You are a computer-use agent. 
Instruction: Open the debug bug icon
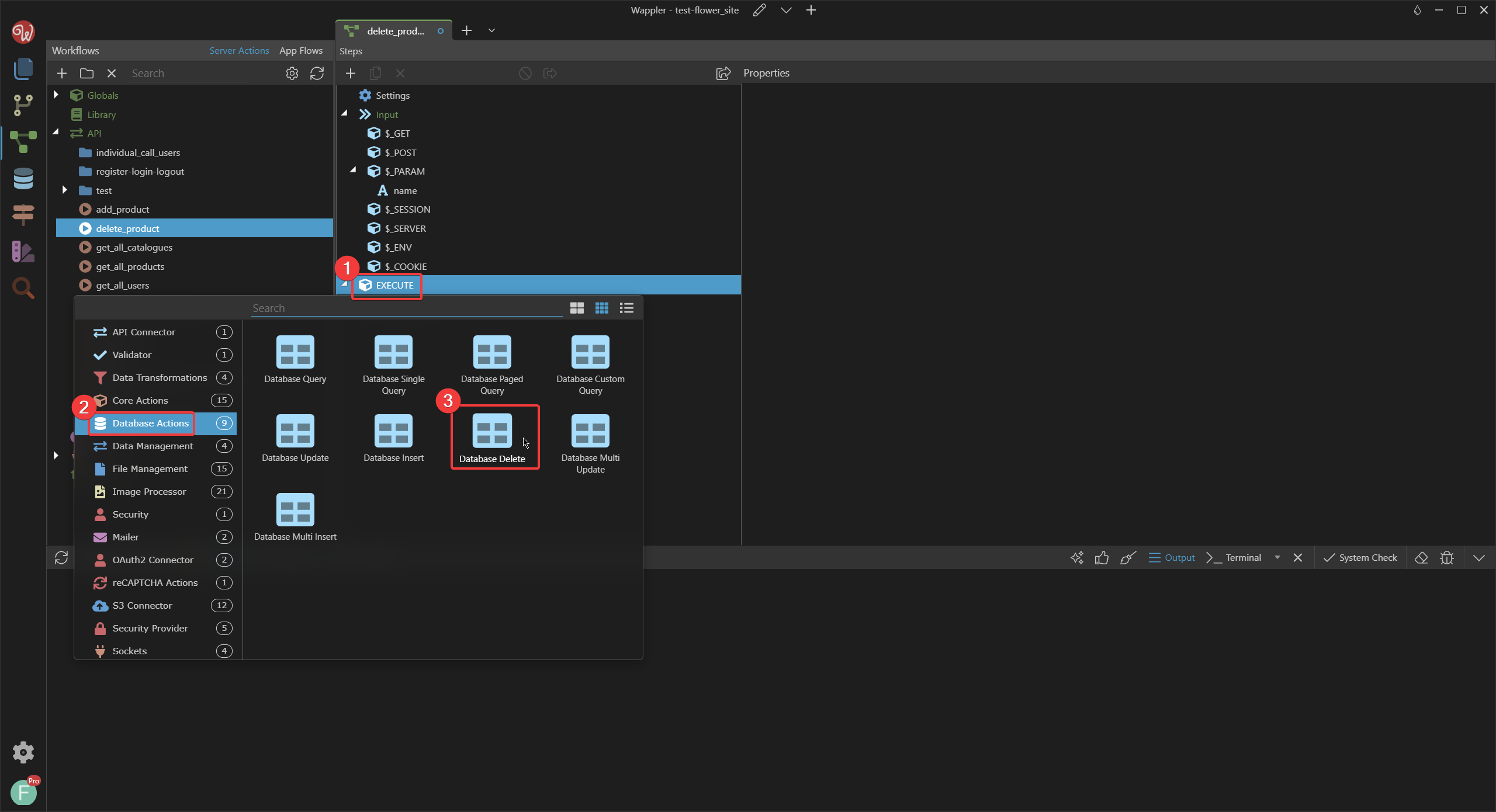1447,558
